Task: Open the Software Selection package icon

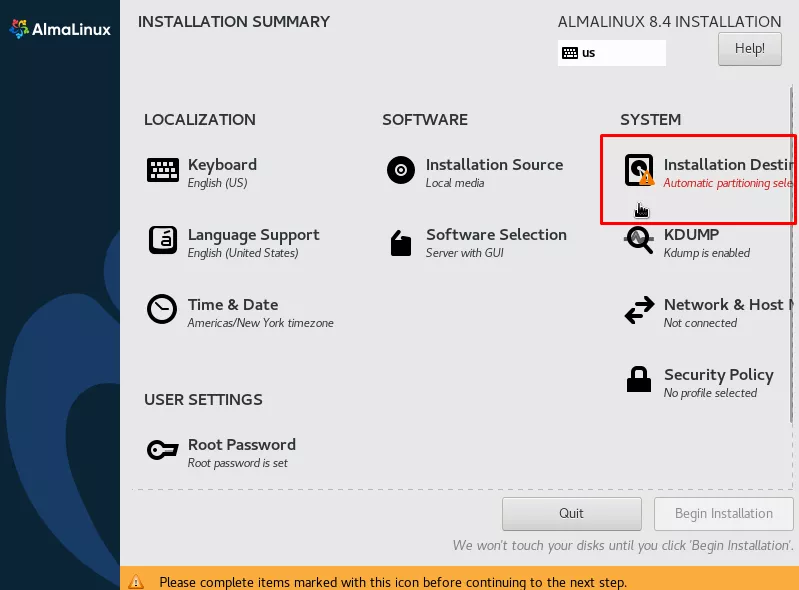Action: coord(401,243)
